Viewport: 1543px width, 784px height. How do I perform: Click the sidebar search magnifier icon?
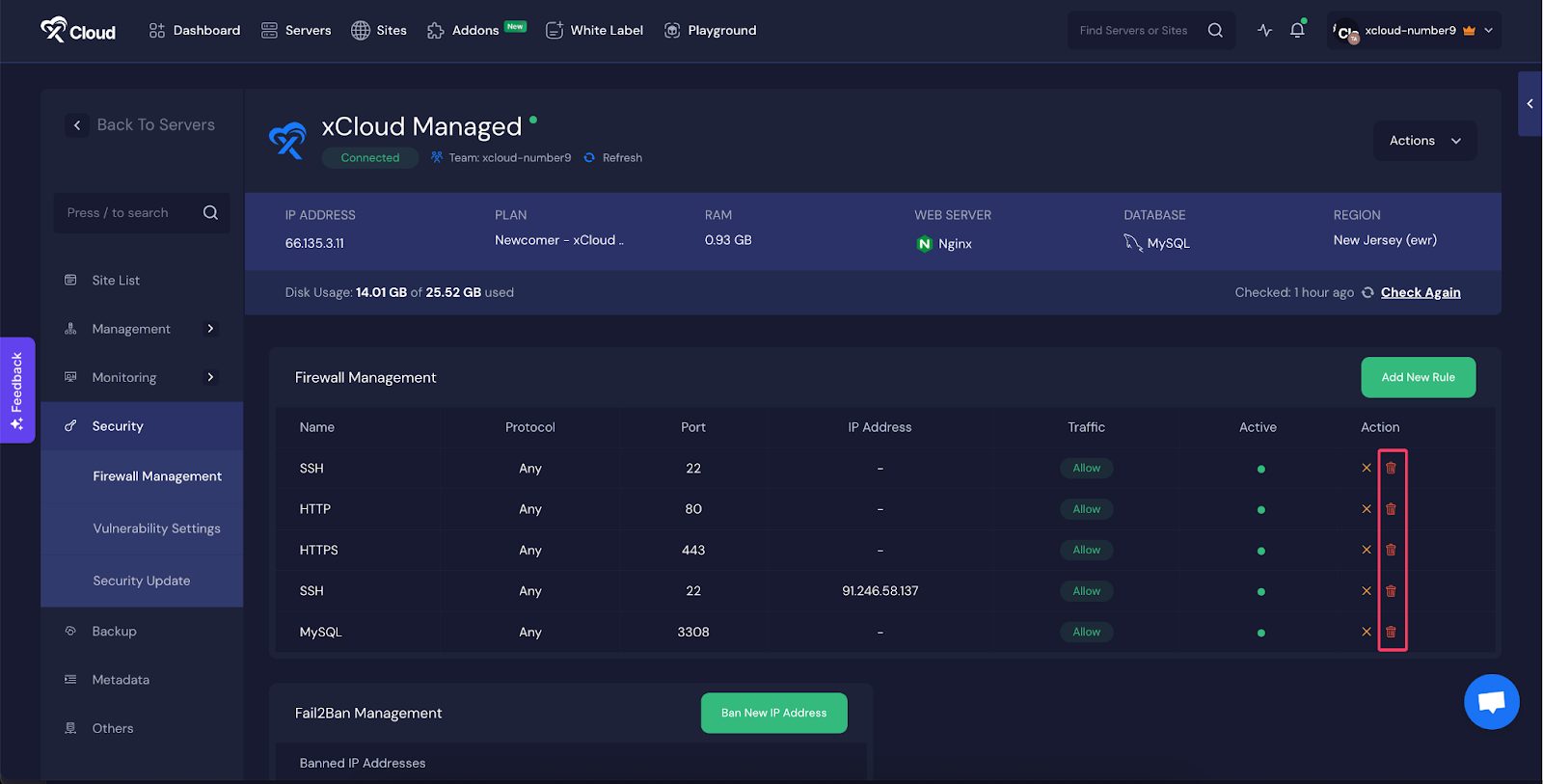click(210, 213)
